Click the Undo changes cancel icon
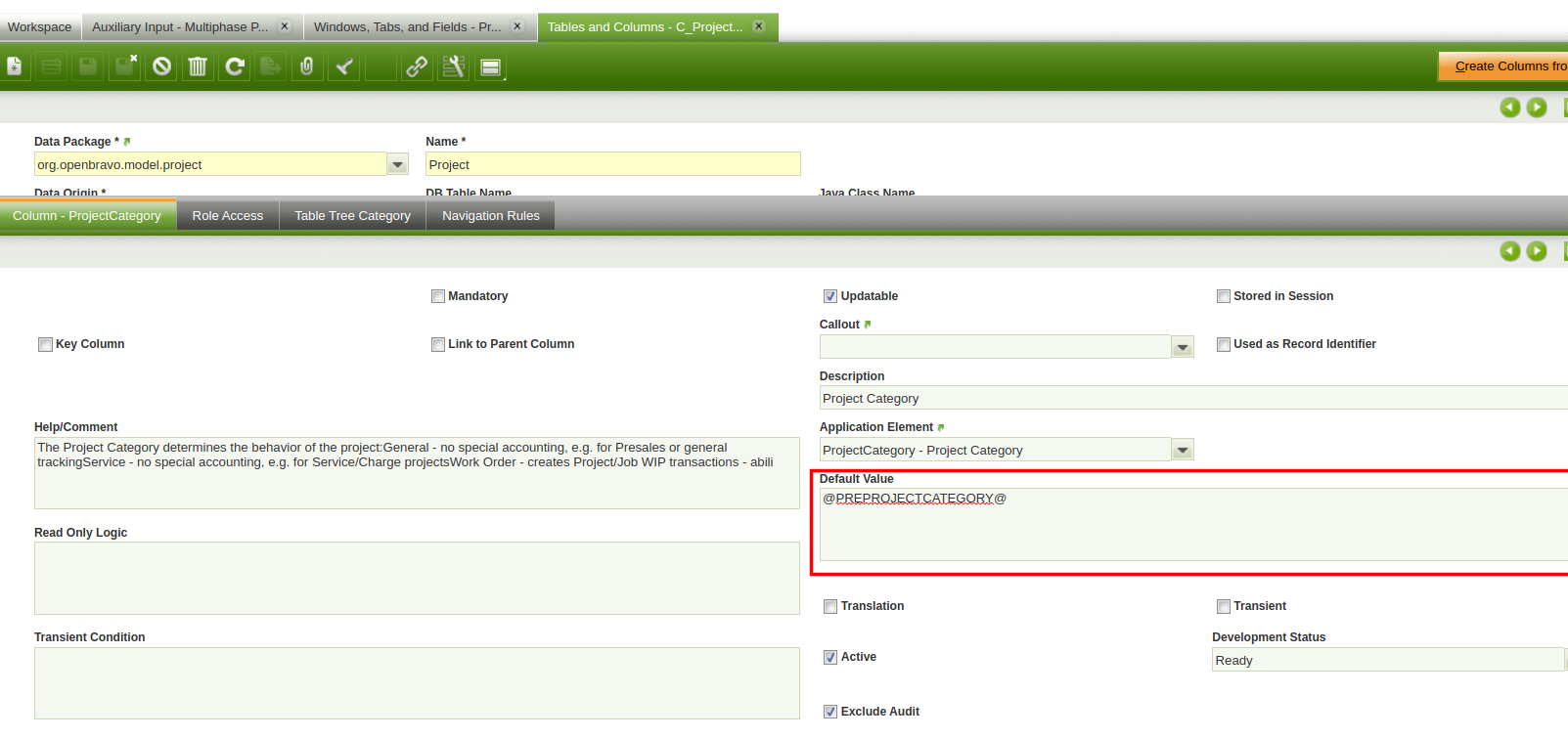 tap(161, 66)
